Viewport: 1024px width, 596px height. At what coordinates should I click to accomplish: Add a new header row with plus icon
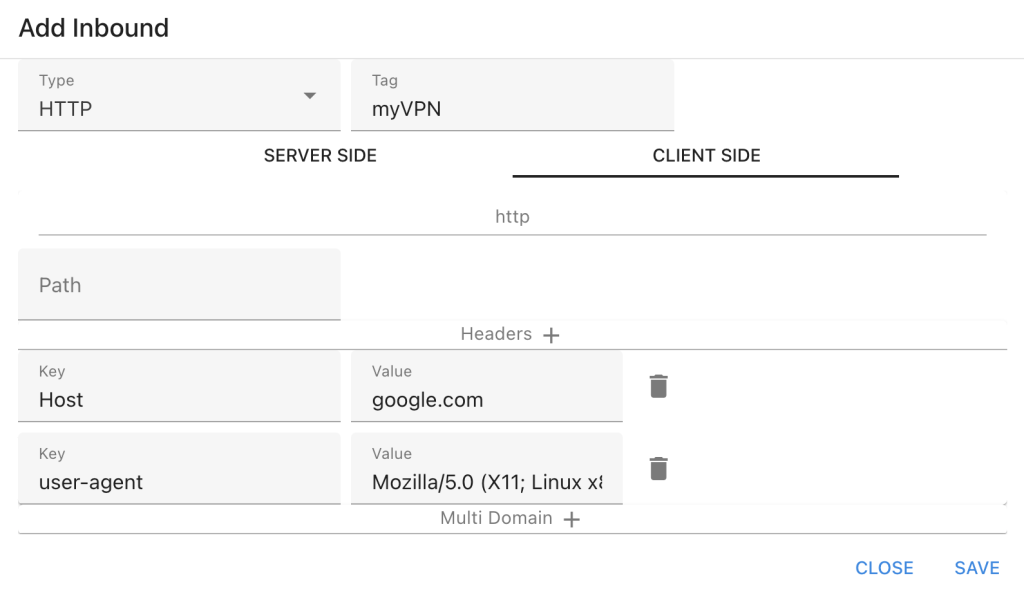[x=551, y=335]
